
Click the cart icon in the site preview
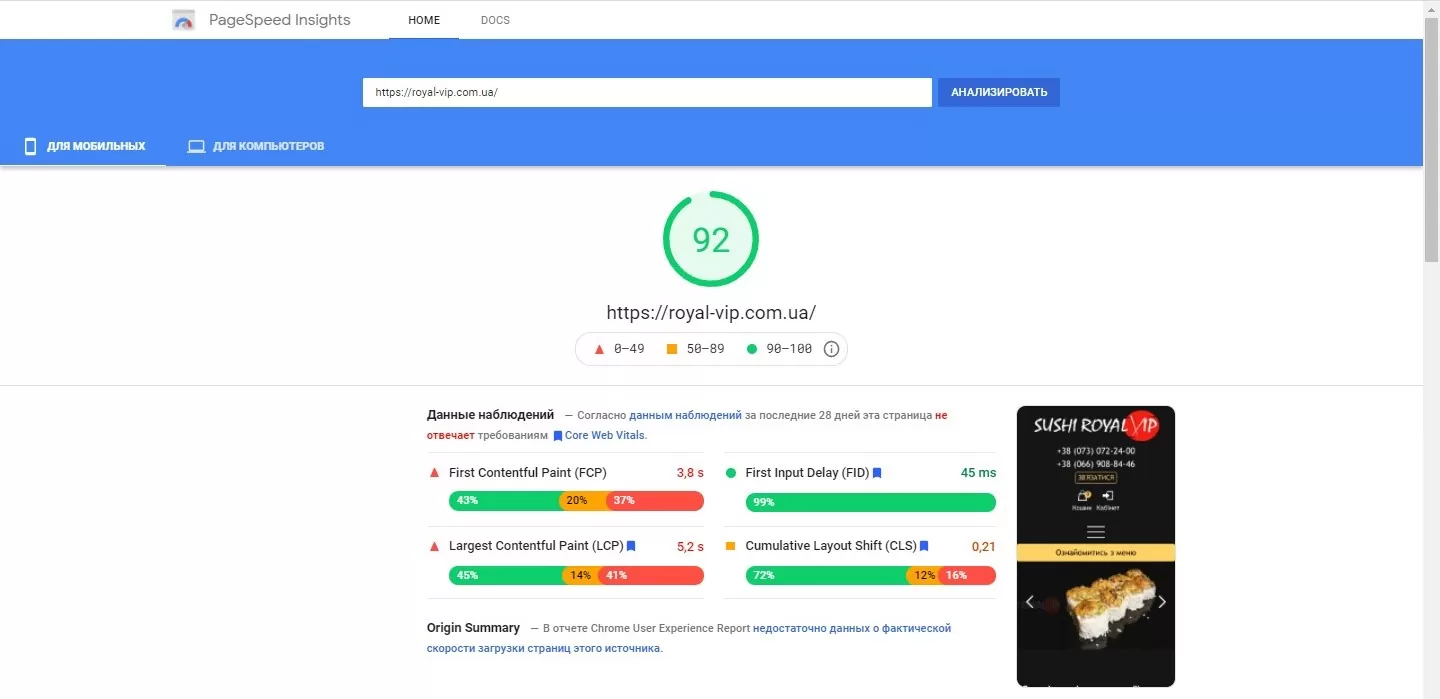(1083, 495)
